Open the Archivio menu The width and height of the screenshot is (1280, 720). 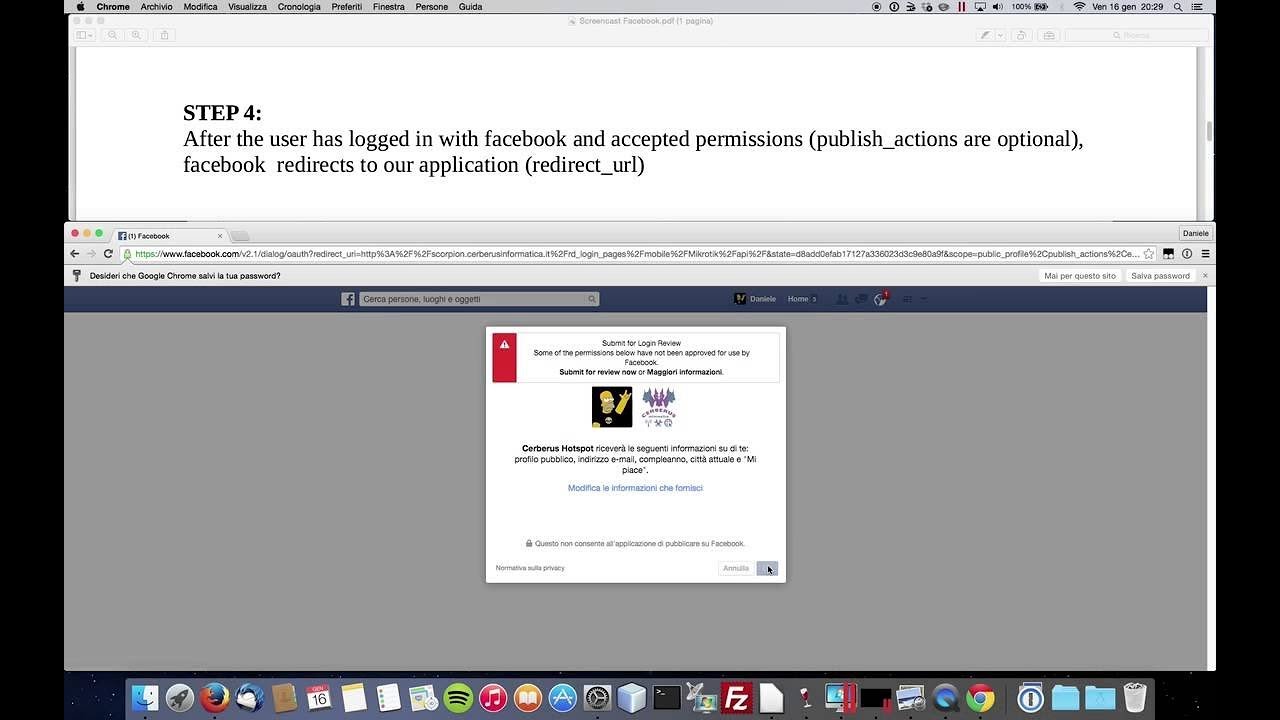click(156, 7)
